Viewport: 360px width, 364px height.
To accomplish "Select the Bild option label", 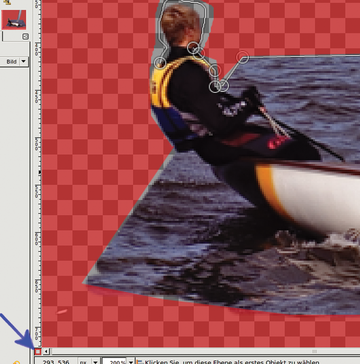I will (x=12, y=62).
